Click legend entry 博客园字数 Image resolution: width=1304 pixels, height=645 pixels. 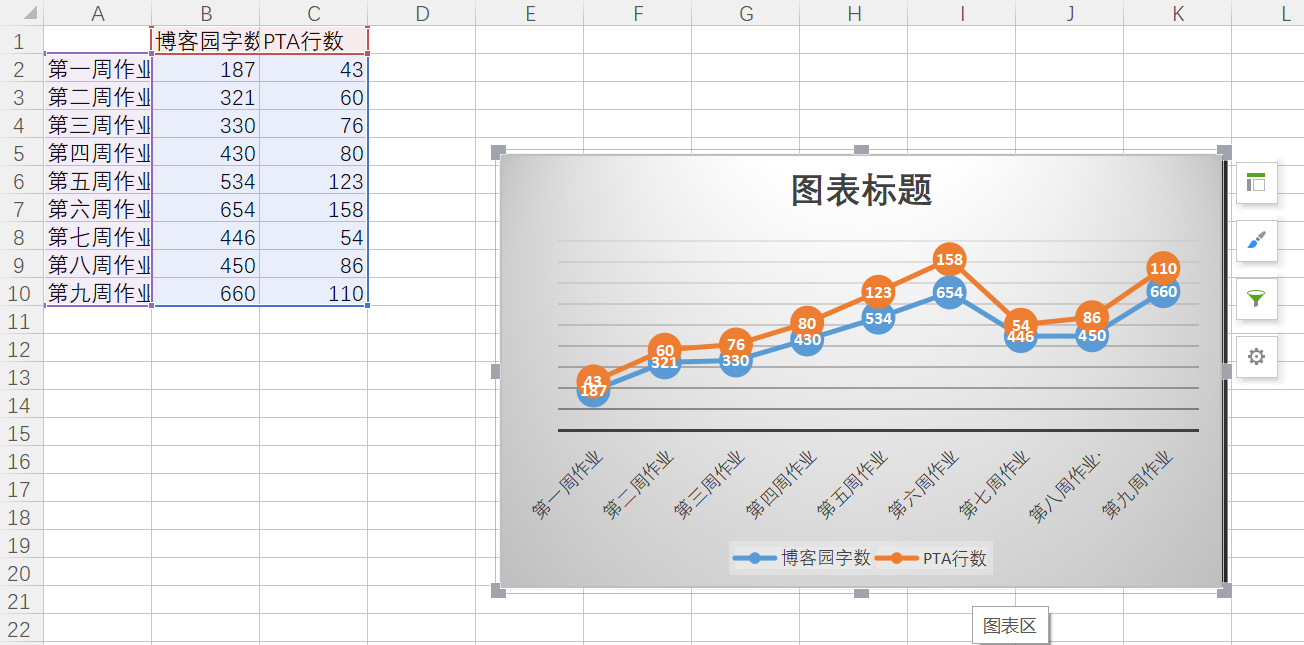coord(801,559)
